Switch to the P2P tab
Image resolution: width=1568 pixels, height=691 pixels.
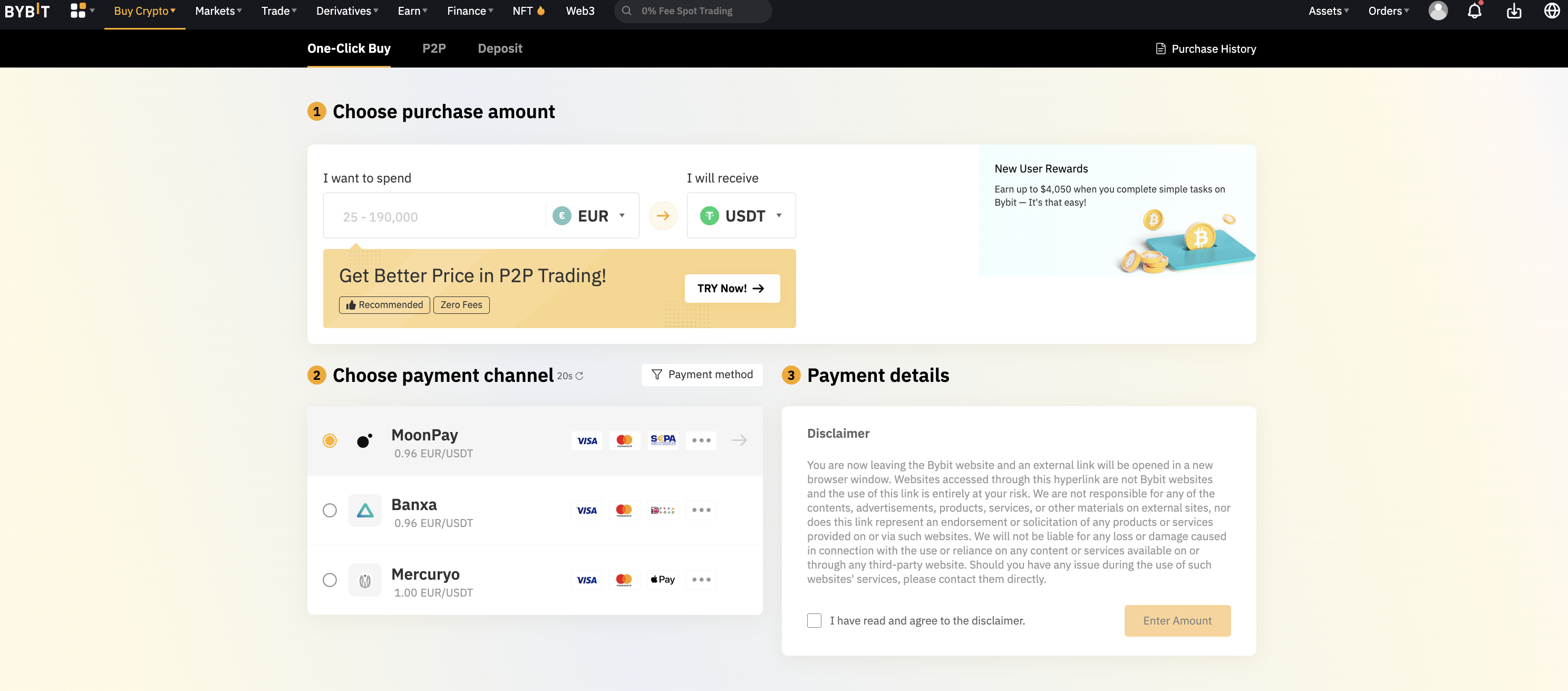click(x=434, y=49)
